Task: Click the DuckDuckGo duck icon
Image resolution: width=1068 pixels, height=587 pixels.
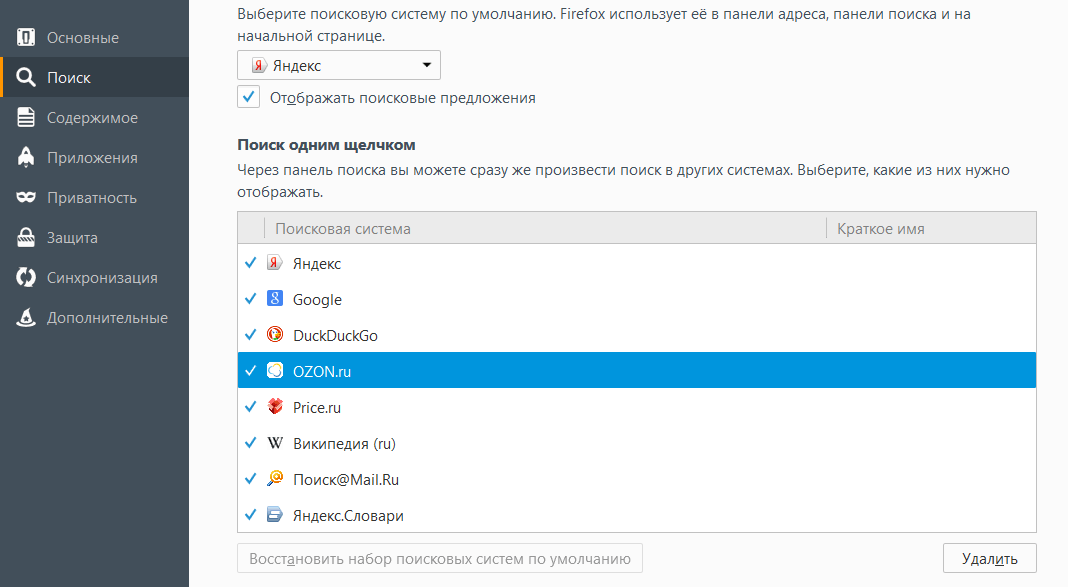Action: 275,335
